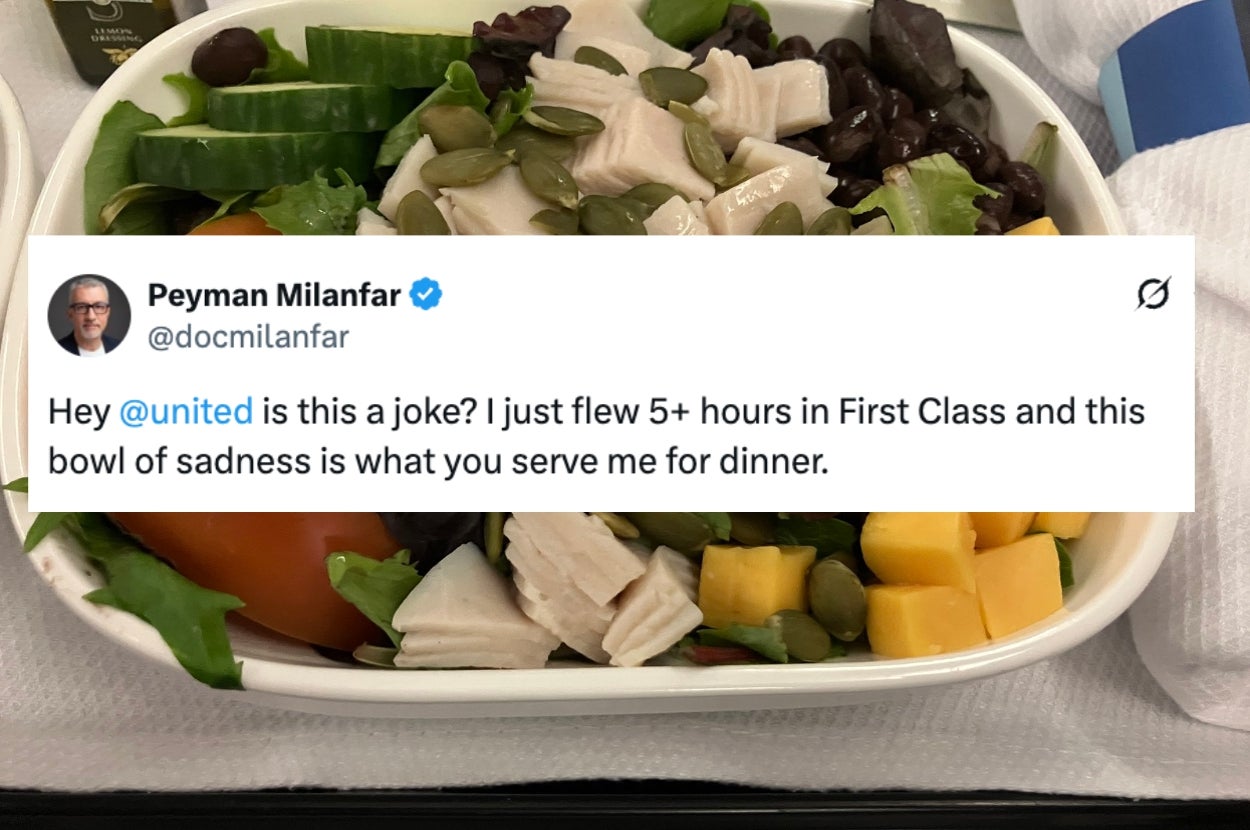Screen dimensions: 1250x830
Task: Open the Peyman Milanfar display name link
Action: point(274,295)
